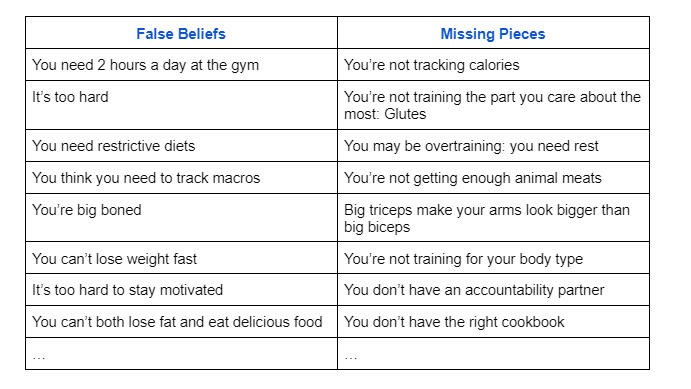
Task: Click the ellipsis cell under False Beliefs
Action: 181,354
